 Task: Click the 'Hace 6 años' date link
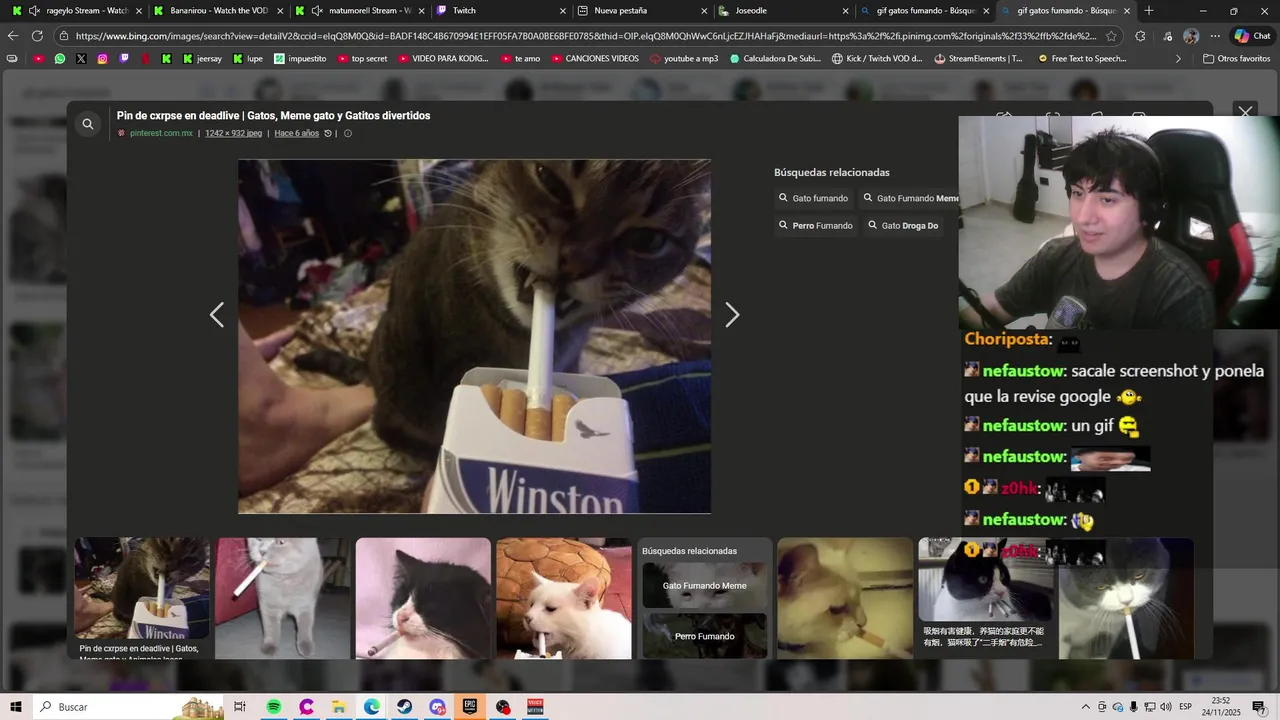(296, 133)
